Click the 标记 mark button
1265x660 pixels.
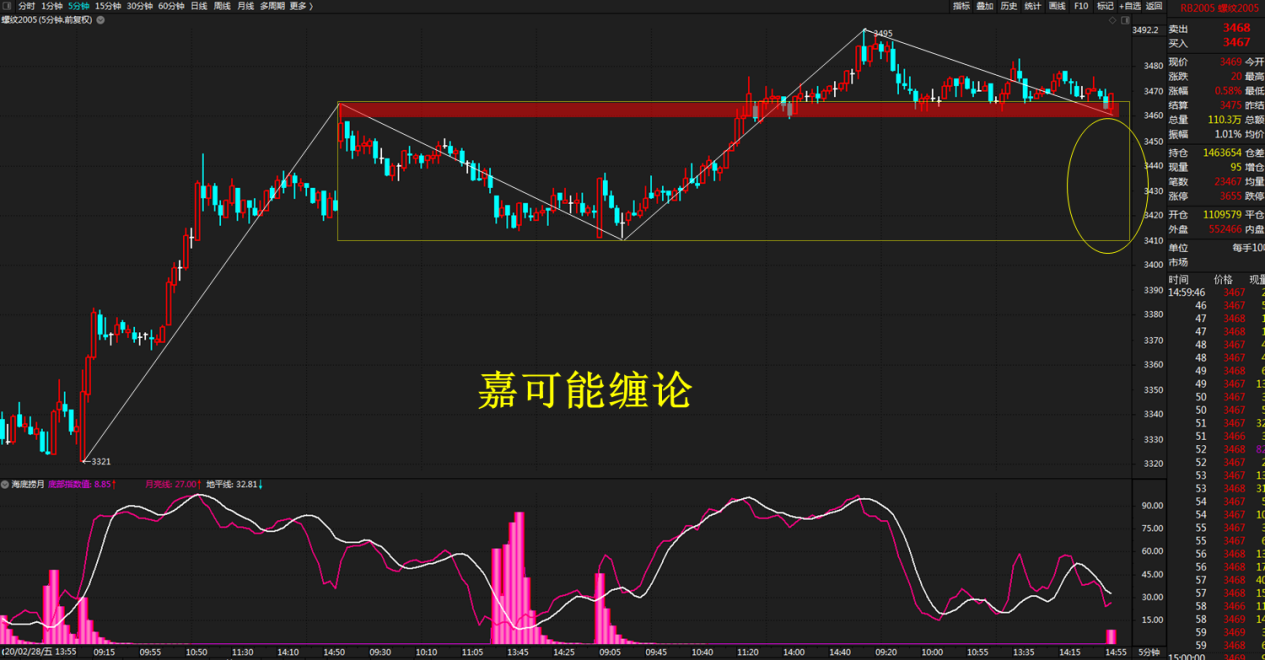(x=1105, y=6)
